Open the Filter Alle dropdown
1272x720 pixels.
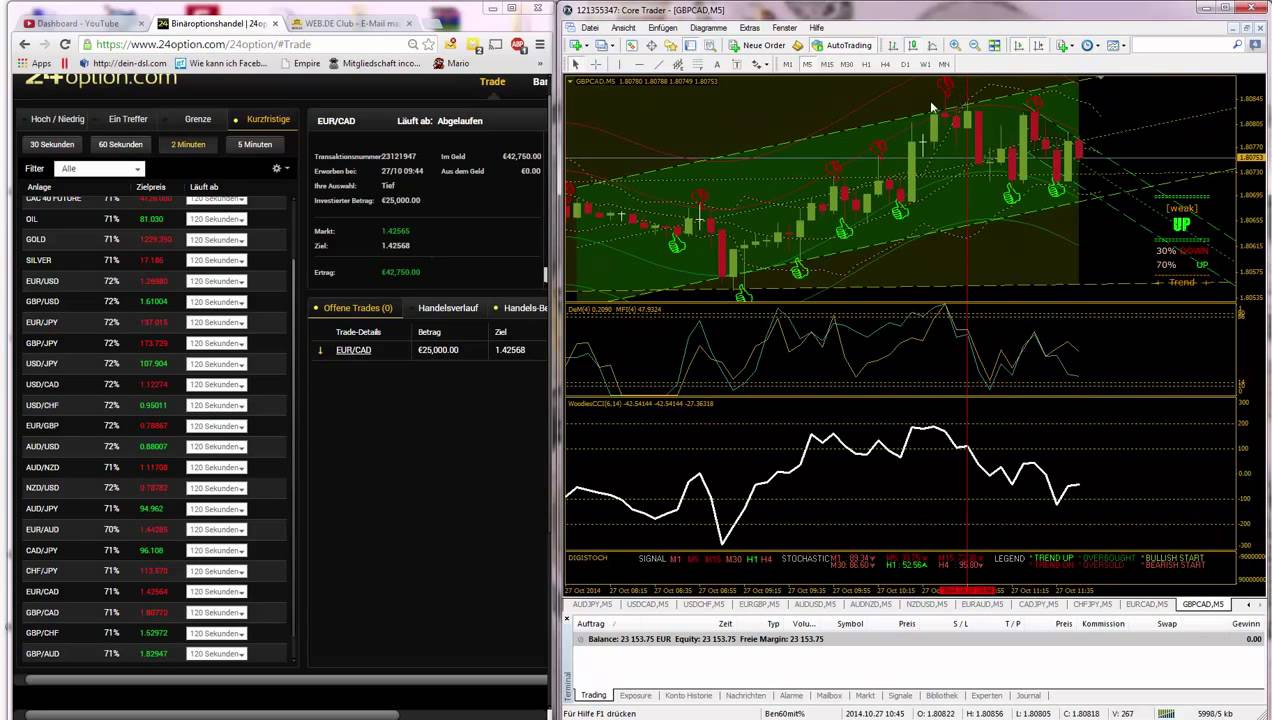tap(100, 169)
